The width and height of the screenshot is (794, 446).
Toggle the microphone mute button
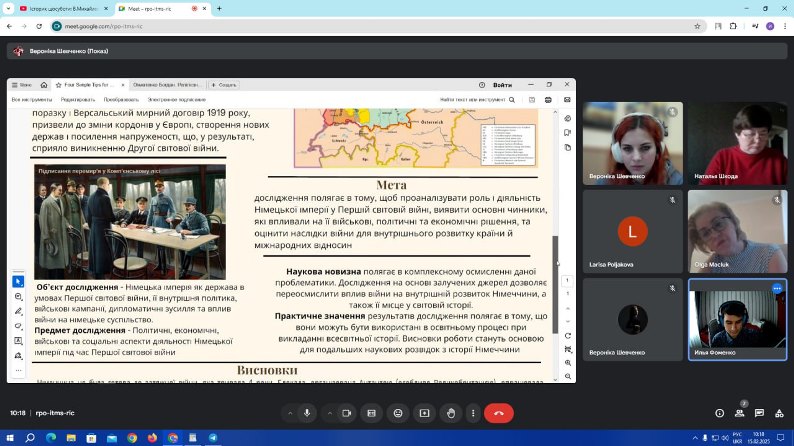click(x=307, y=413)
